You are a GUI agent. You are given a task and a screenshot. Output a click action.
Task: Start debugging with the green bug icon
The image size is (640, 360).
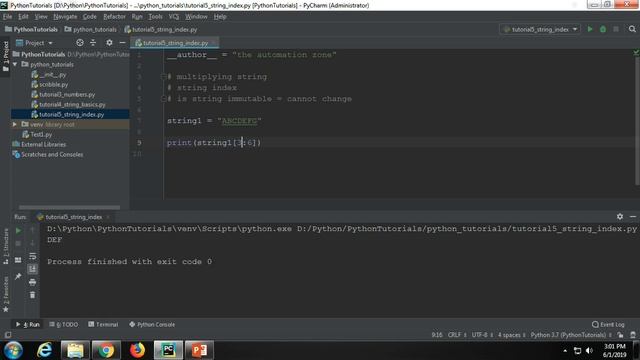pos(603,29)
